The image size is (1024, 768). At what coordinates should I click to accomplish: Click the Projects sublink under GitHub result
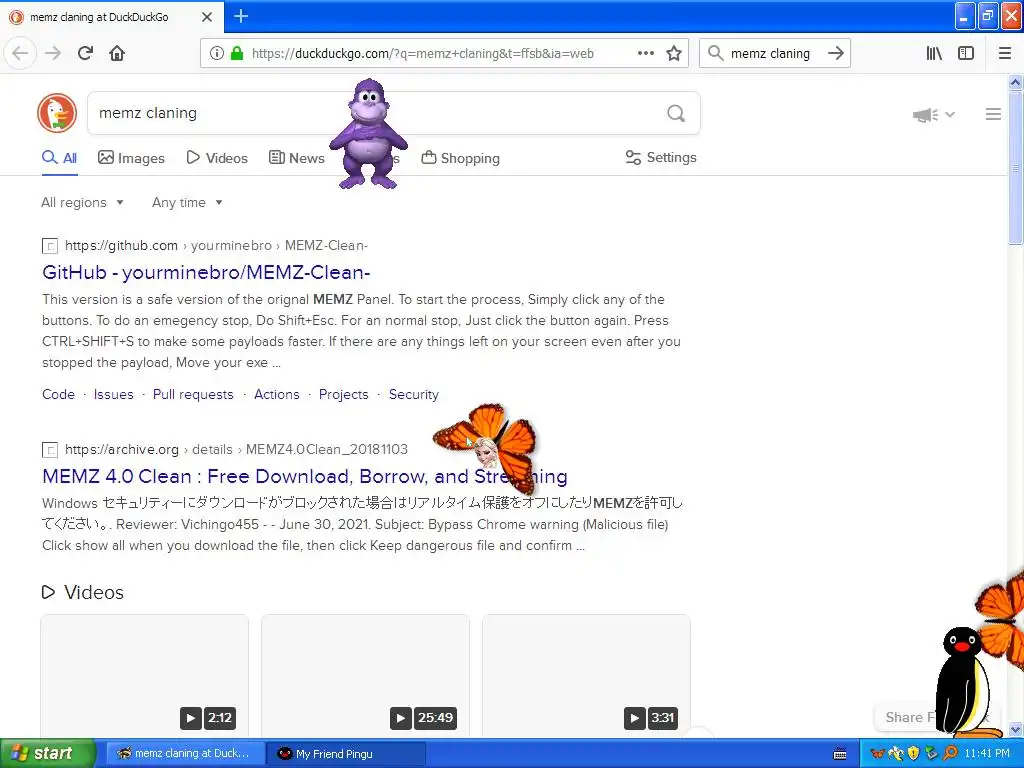344,394
